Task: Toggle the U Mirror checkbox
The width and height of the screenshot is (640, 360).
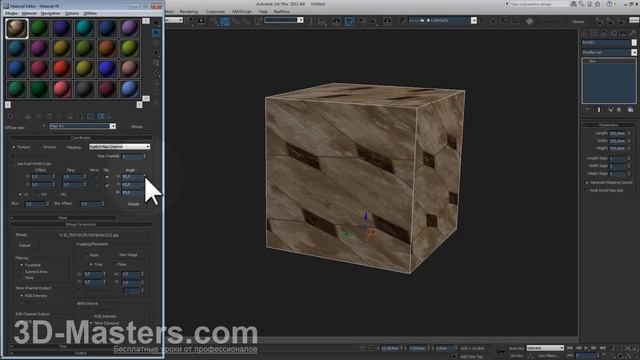Action: (96, 177)
